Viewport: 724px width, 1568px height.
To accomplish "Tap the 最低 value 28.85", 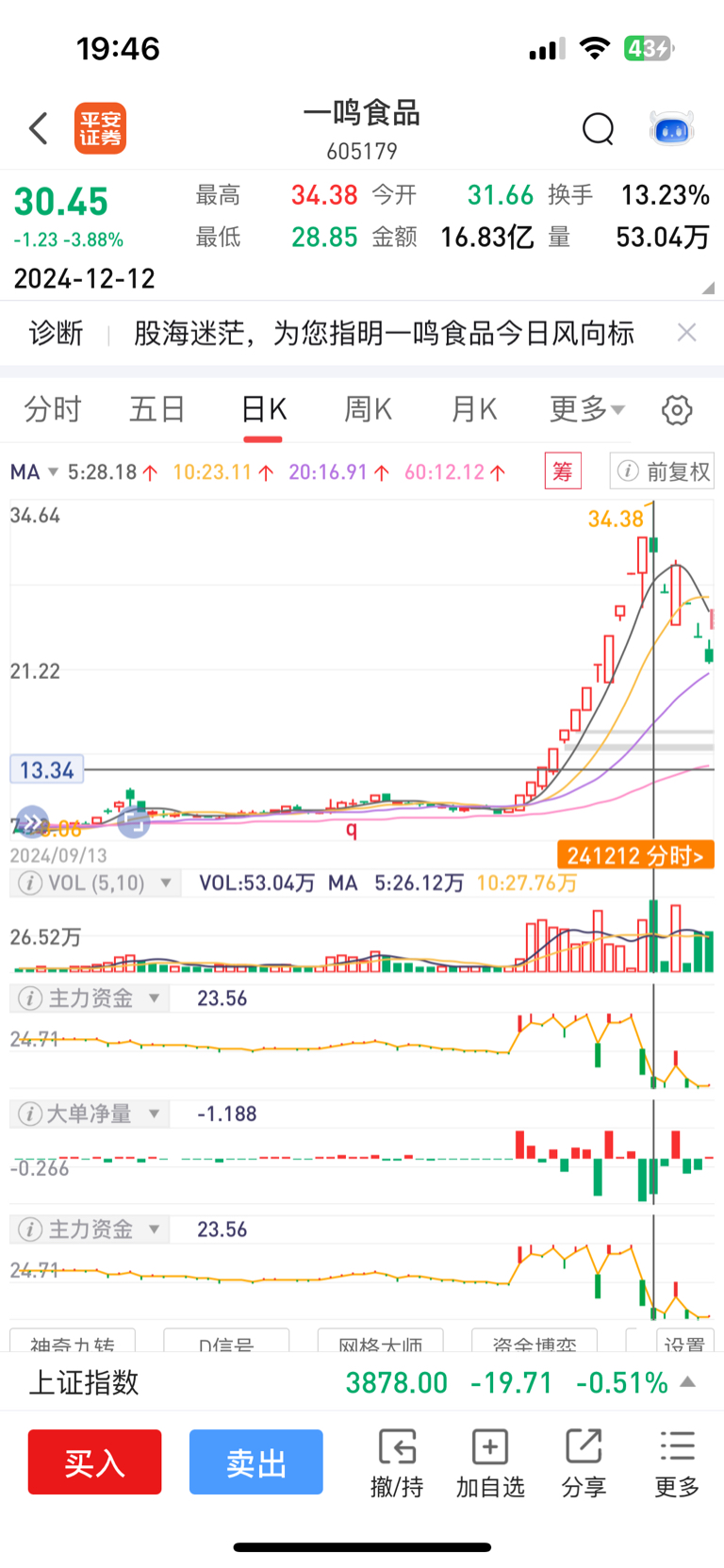I will coord(324,237).
